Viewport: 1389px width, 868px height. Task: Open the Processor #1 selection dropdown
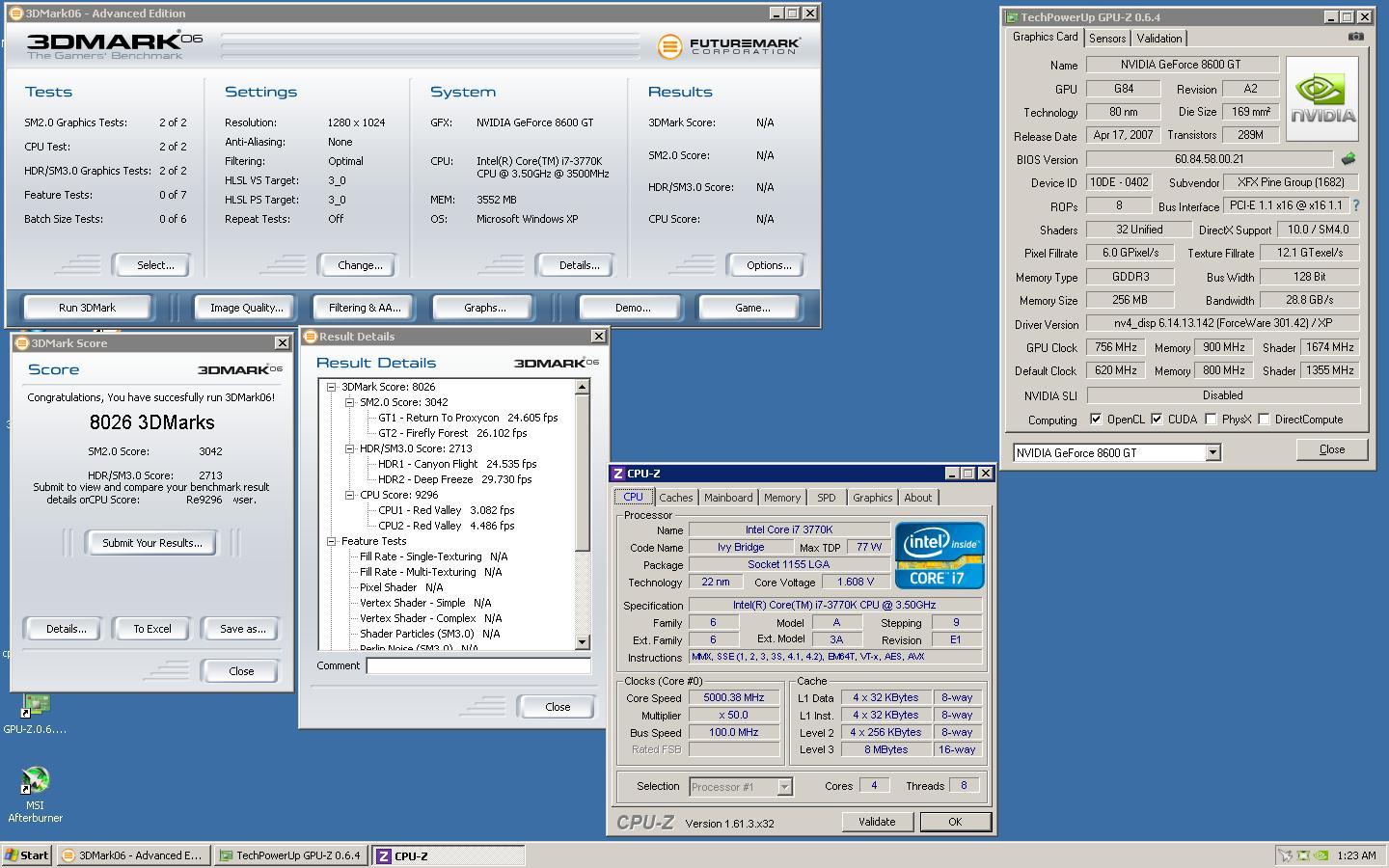click(784, 787)
